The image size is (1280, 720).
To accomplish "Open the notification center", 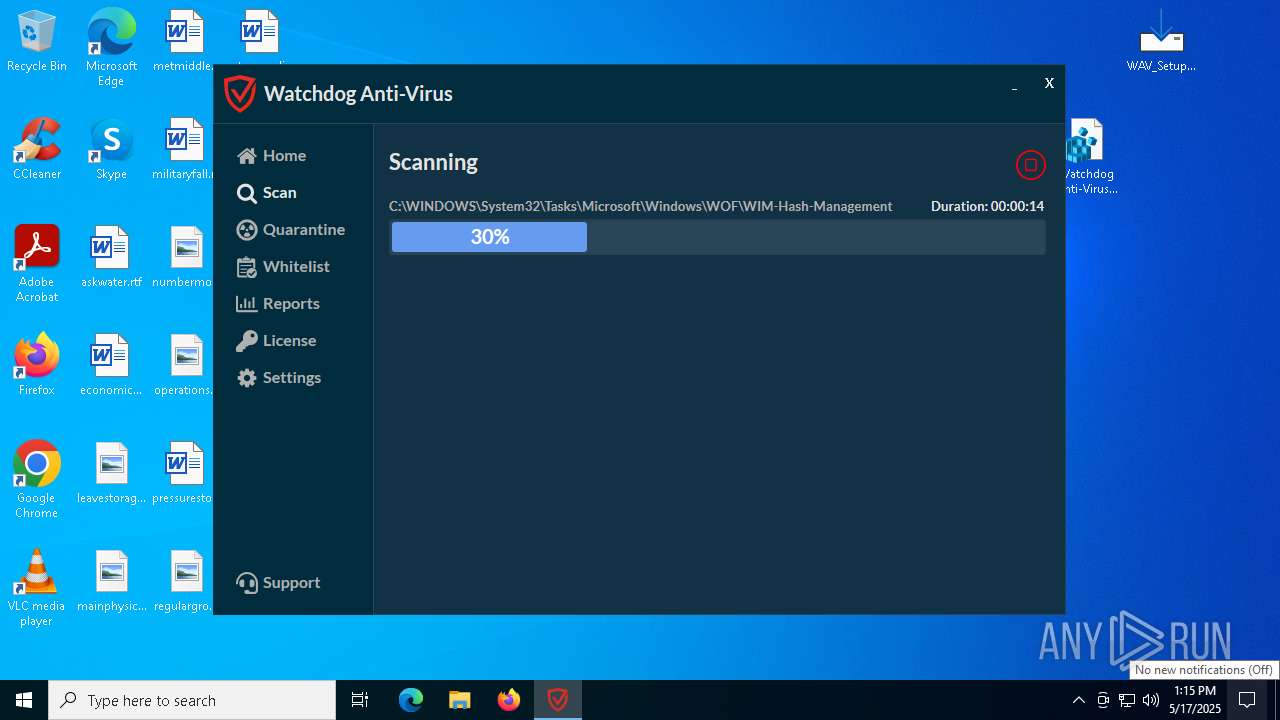I will [1247, 700].
